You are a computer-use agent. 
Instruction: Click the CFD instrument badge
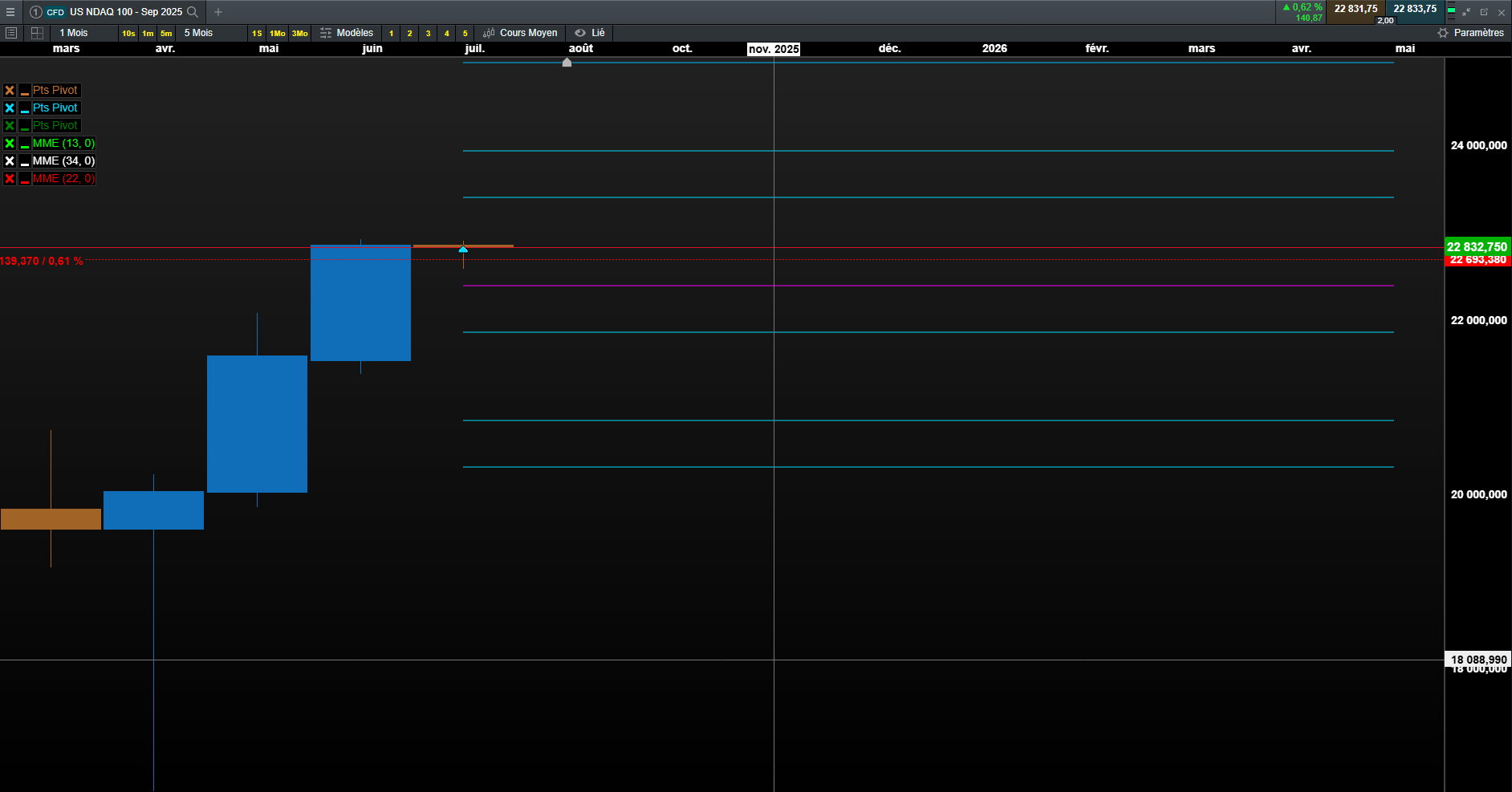click(55, 12)
